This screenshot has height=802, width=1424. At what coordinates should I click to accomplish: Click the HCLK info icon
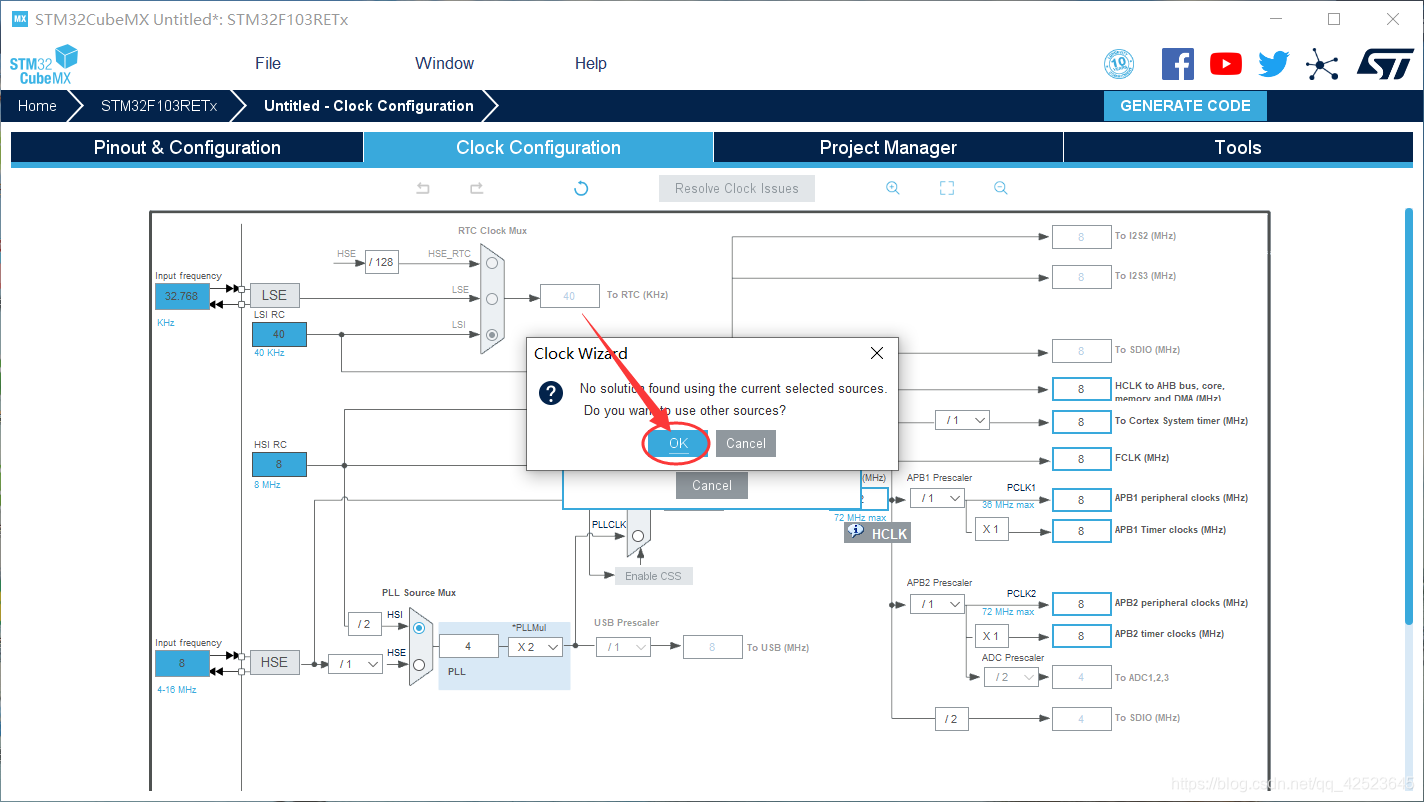(855, 531)
